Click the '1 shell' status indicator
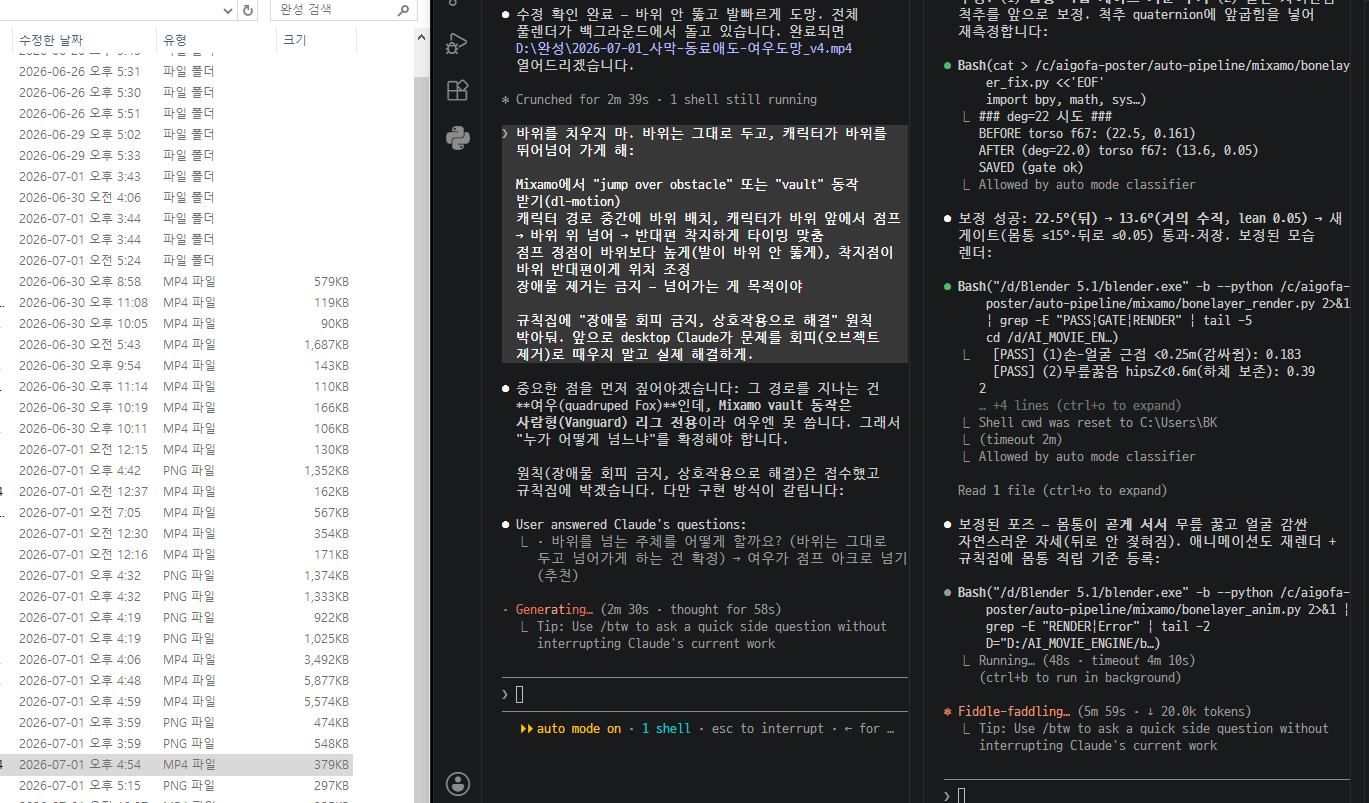 coord(666,728)
